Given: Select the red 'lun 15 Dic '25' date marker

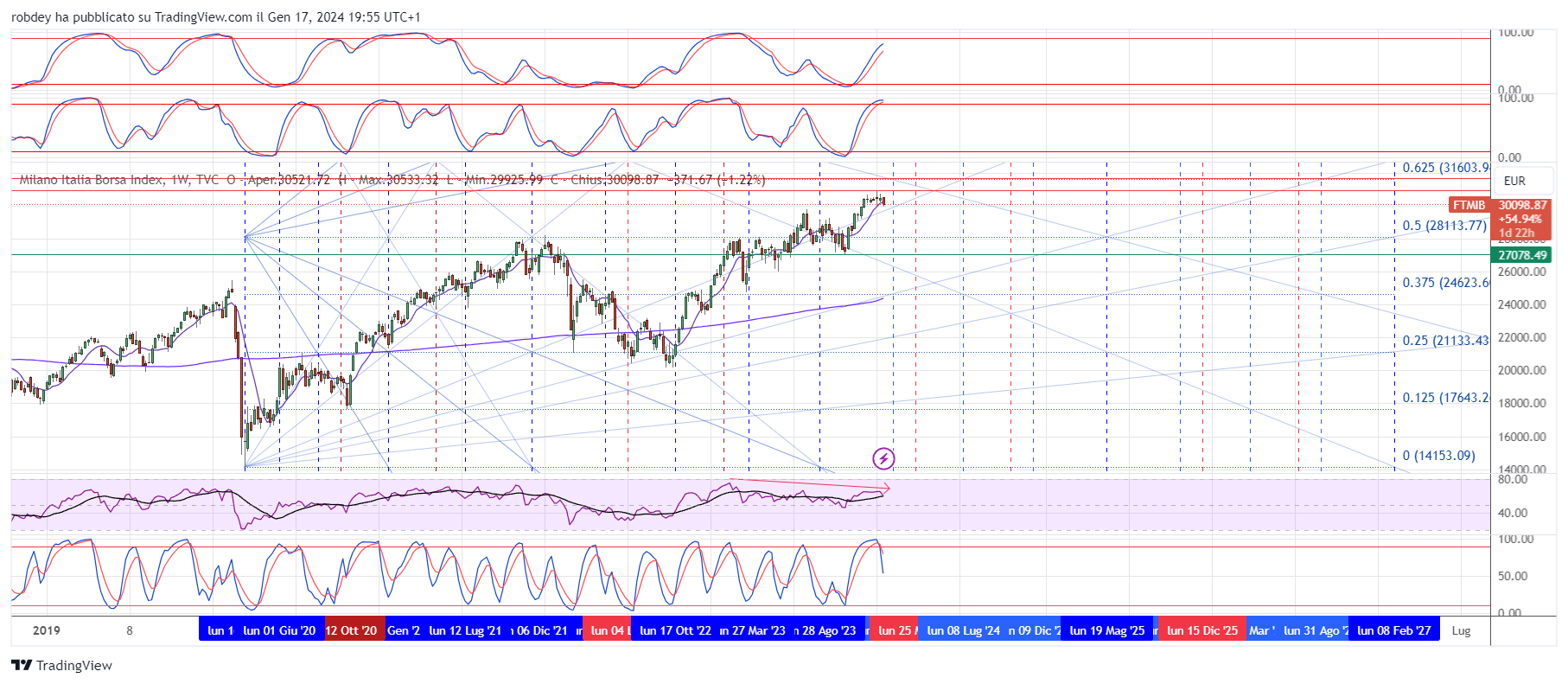Looking at the screenshot, I should (1202, 630).
